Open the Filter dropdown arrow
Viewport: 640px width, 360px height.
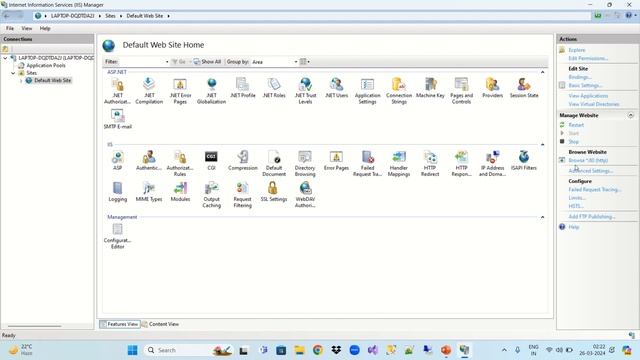click(167, 62)
